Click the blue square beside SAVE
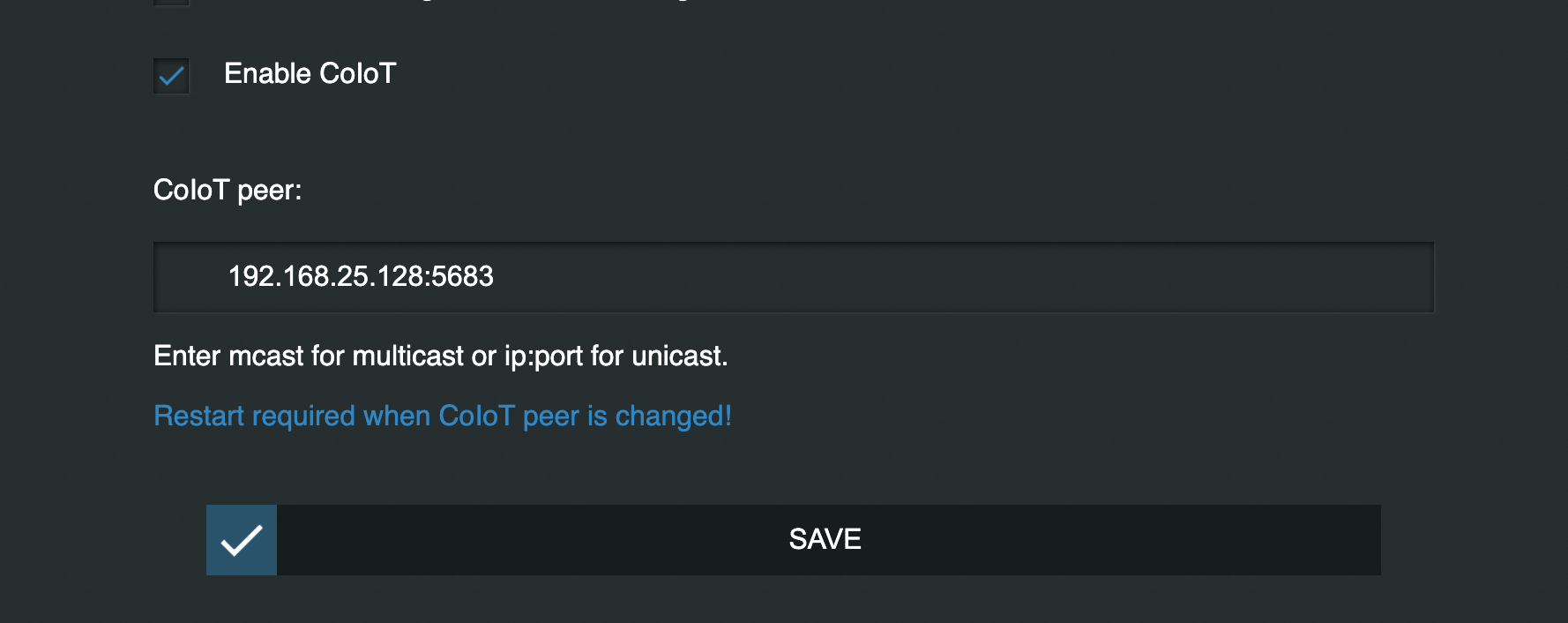This screenshot has height=623, width=1568. coord(242,540)
